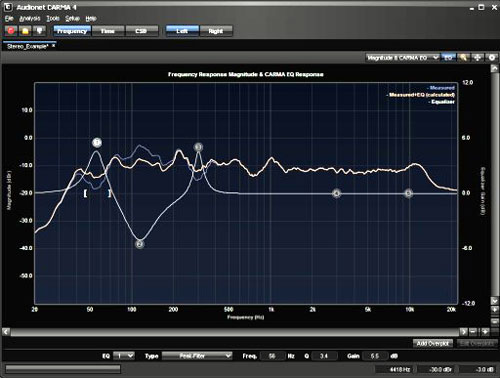500x378 pixels.
Task: Click the red record measurement icon
Action: coord(11,31)
